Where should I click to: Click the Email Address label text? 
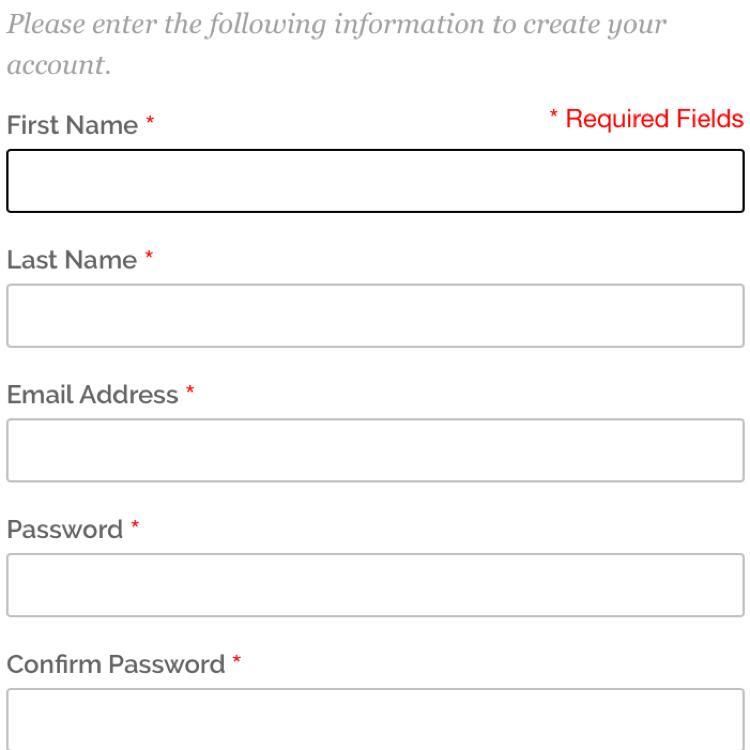(x=92, y=395)
